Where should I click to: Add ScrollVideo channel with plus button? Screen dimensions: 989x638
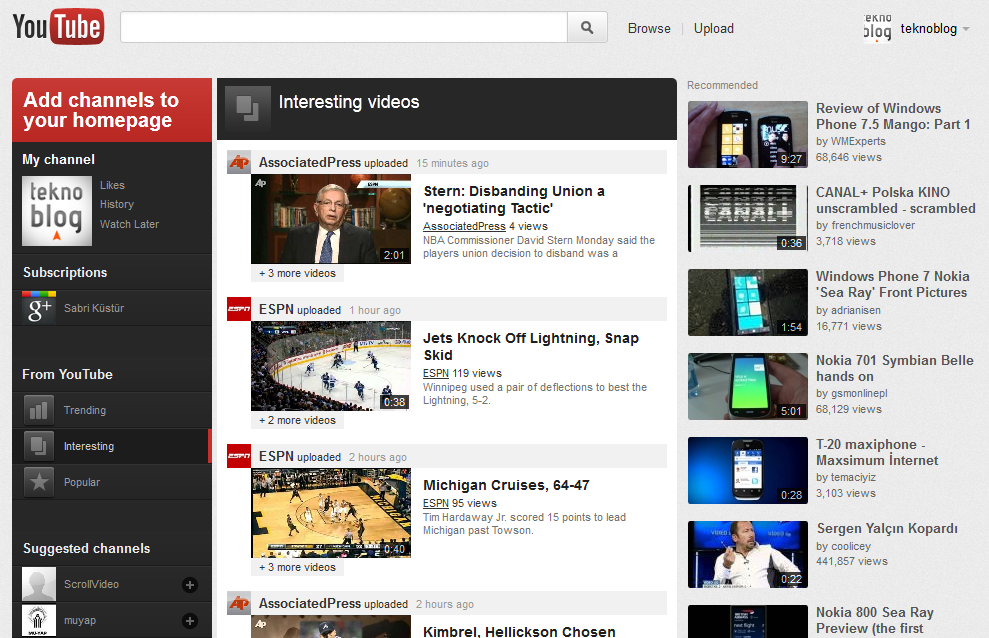(x=190, y=585)
